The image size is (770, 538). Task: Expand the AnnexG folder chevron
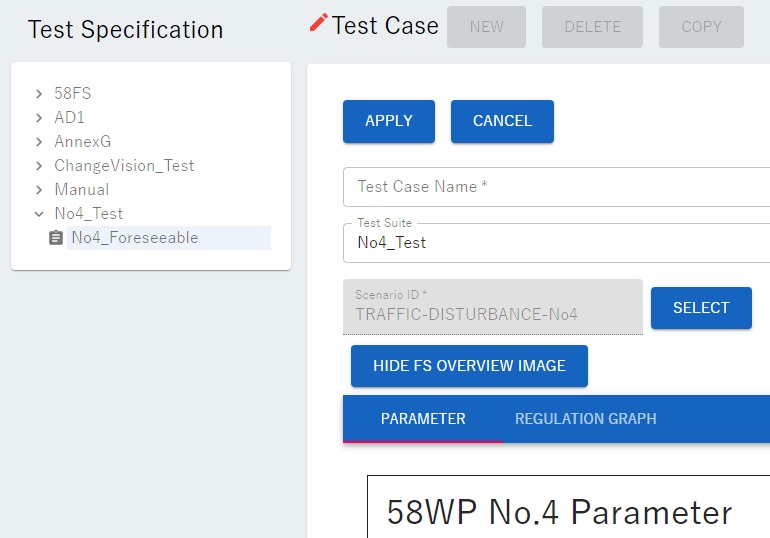pos(39,142)
